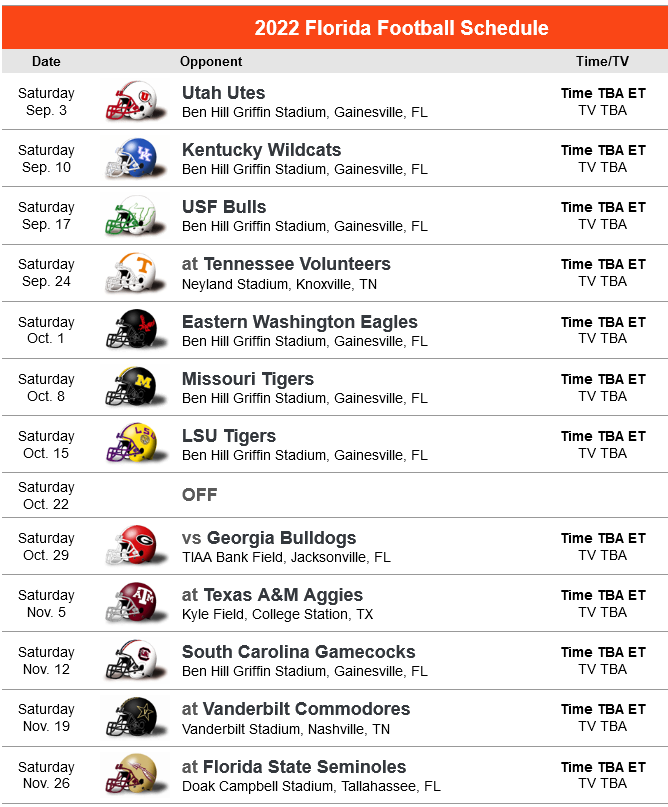Image resolution: width=668 pixels, height=807 pixels.
Task: Open the Tennessee Volunteers opponent link
Action: click(x=297, y=264)
